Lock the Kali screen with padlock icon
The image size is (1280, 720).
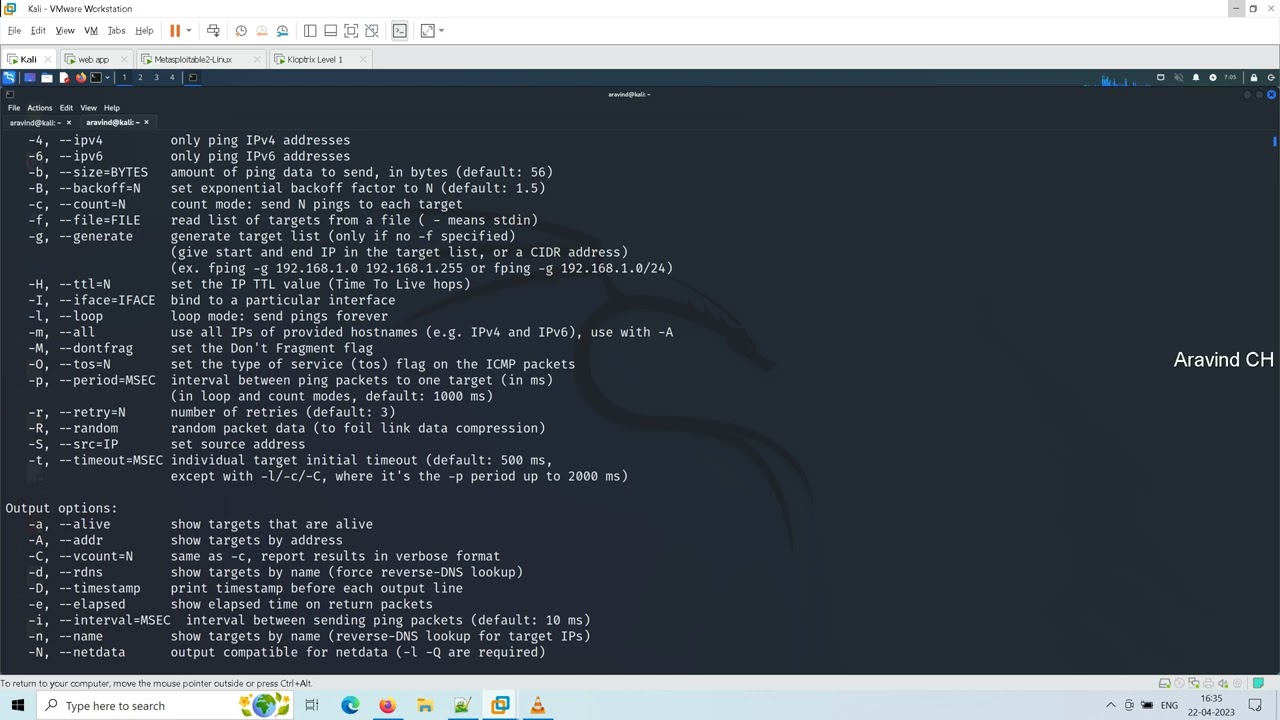(x=1253, y=77)
